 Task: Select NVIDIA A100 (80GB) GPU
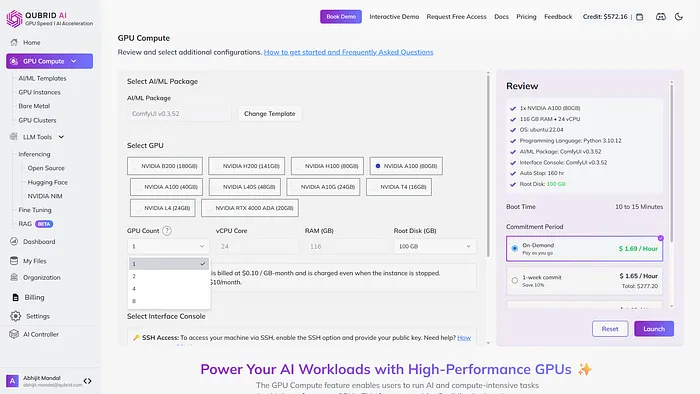406,166
